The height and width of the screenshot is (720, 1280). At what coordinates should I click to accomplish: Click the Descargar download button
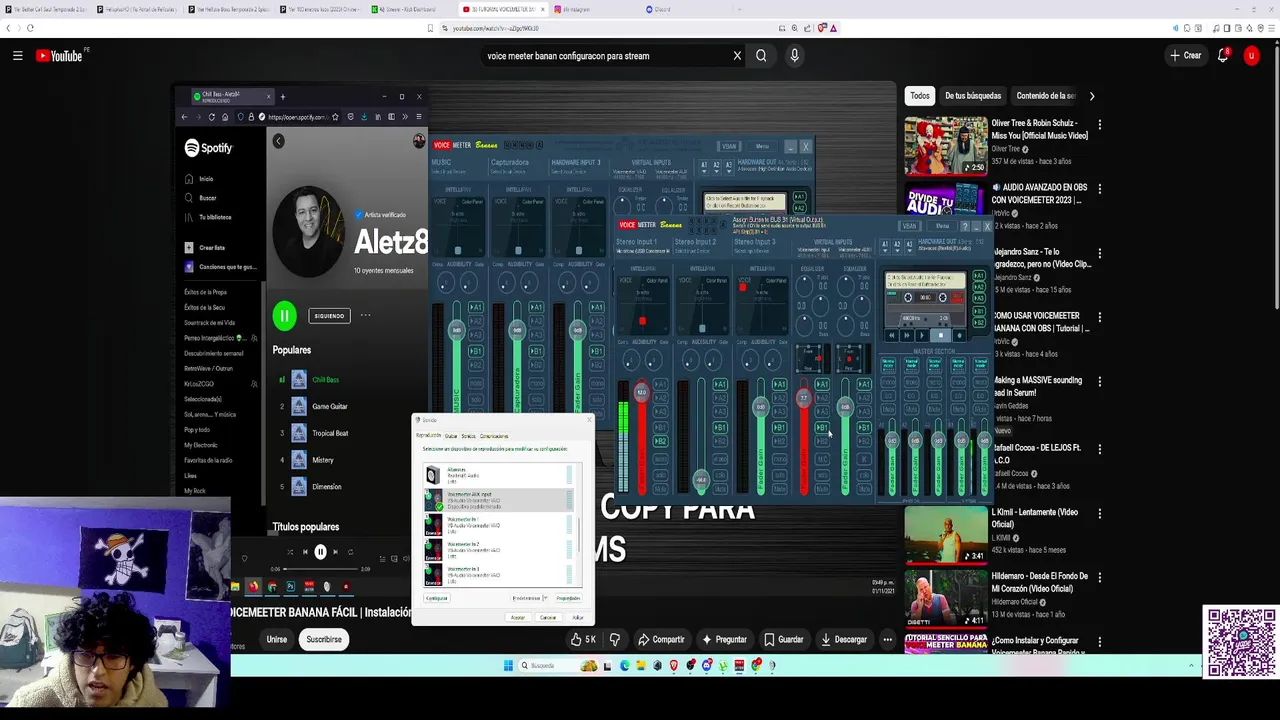pyautogui.click(x=843, y=640)
